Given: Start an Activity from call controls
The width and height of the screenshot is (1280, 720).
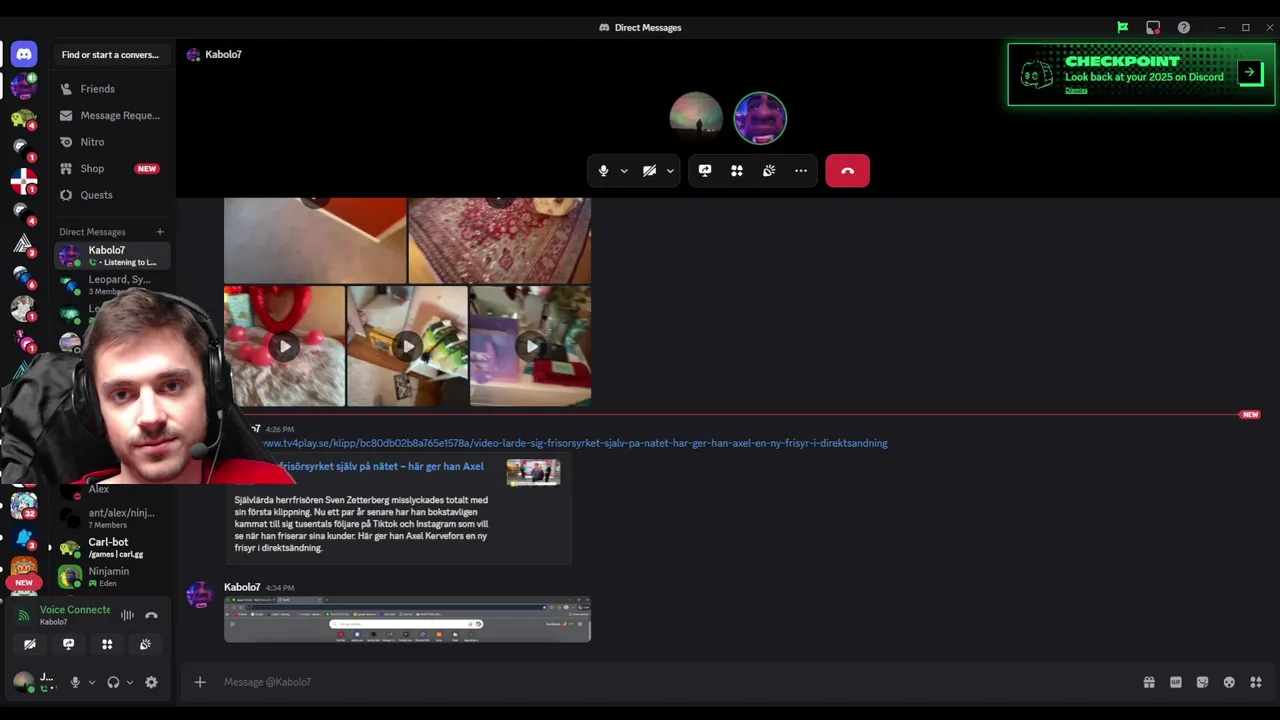Looking at the screenshot, I should click(x=737, y=171).
